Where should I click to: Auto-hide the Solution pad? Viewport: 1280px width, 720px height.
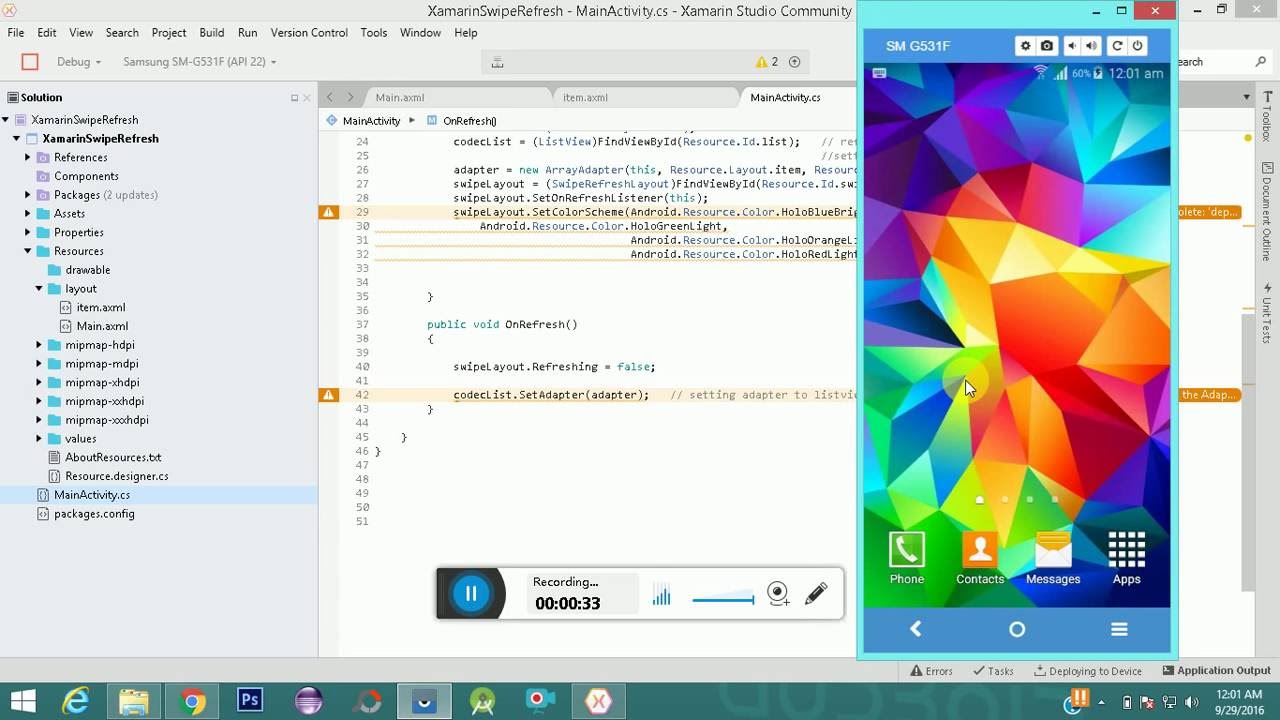pos(294,98)
